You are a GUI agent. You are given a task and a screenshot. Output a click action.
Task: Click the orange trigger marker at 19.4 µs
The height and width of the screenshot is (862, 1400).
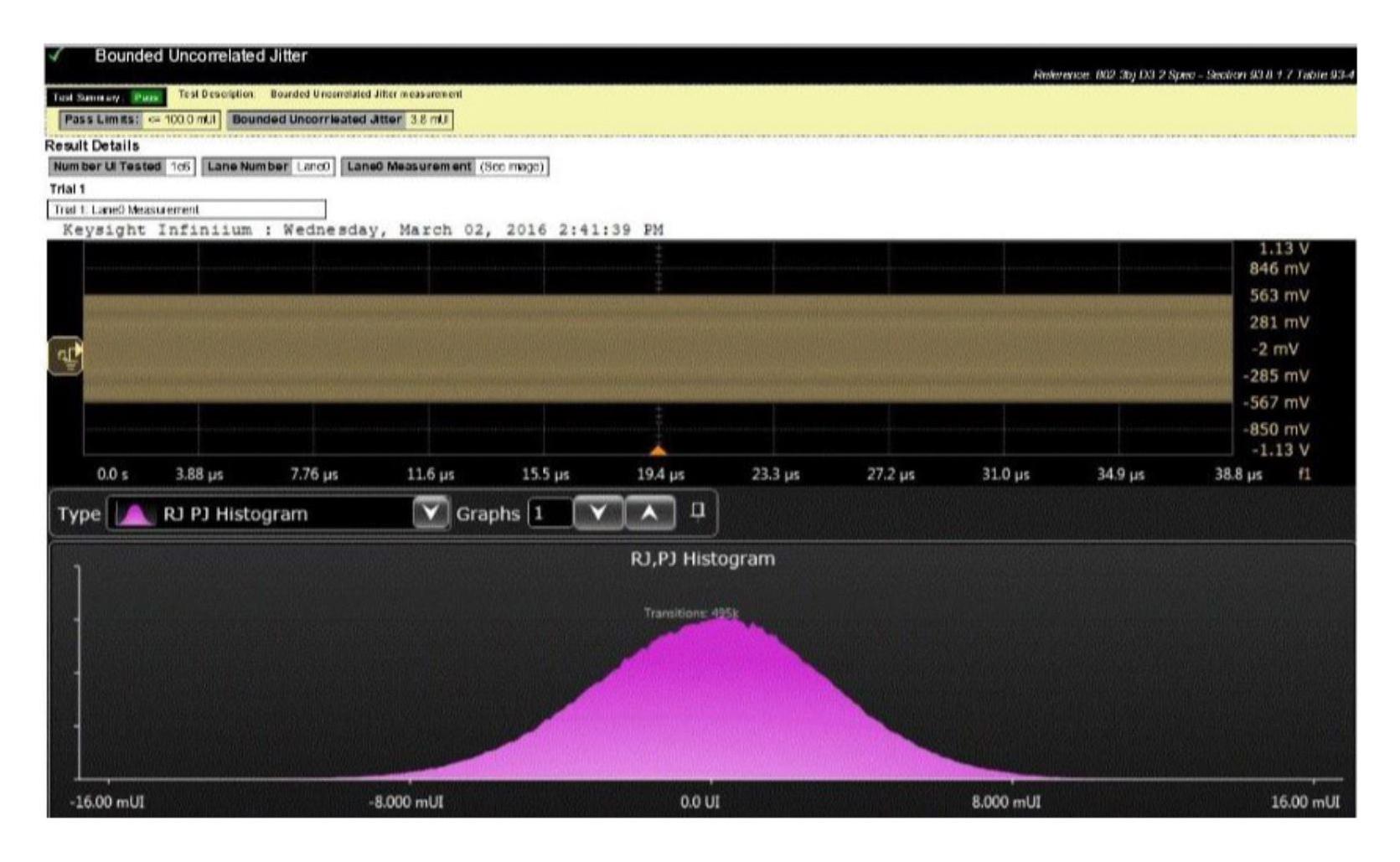pyautogui.click(x=659, y=451)
